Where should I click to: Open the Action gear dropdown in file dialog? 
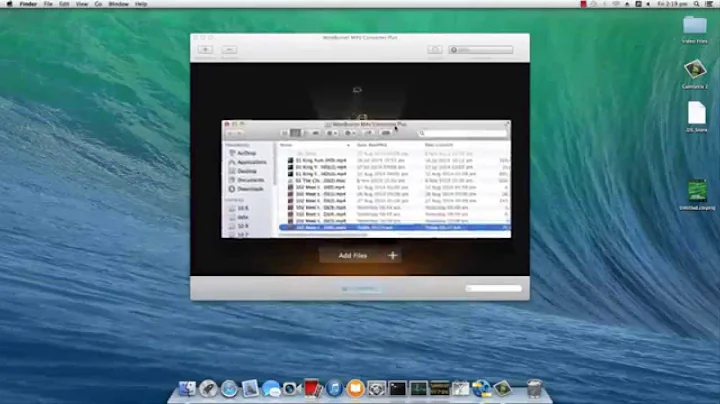[350, 133]
